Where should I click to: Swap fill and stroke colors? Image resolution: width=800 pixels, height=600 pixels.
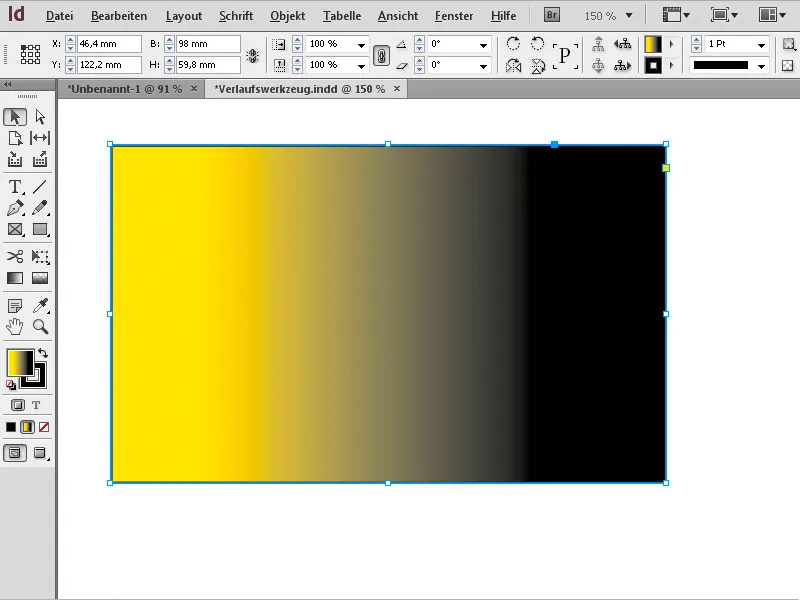pyautogui.click(x=43, y=353)
